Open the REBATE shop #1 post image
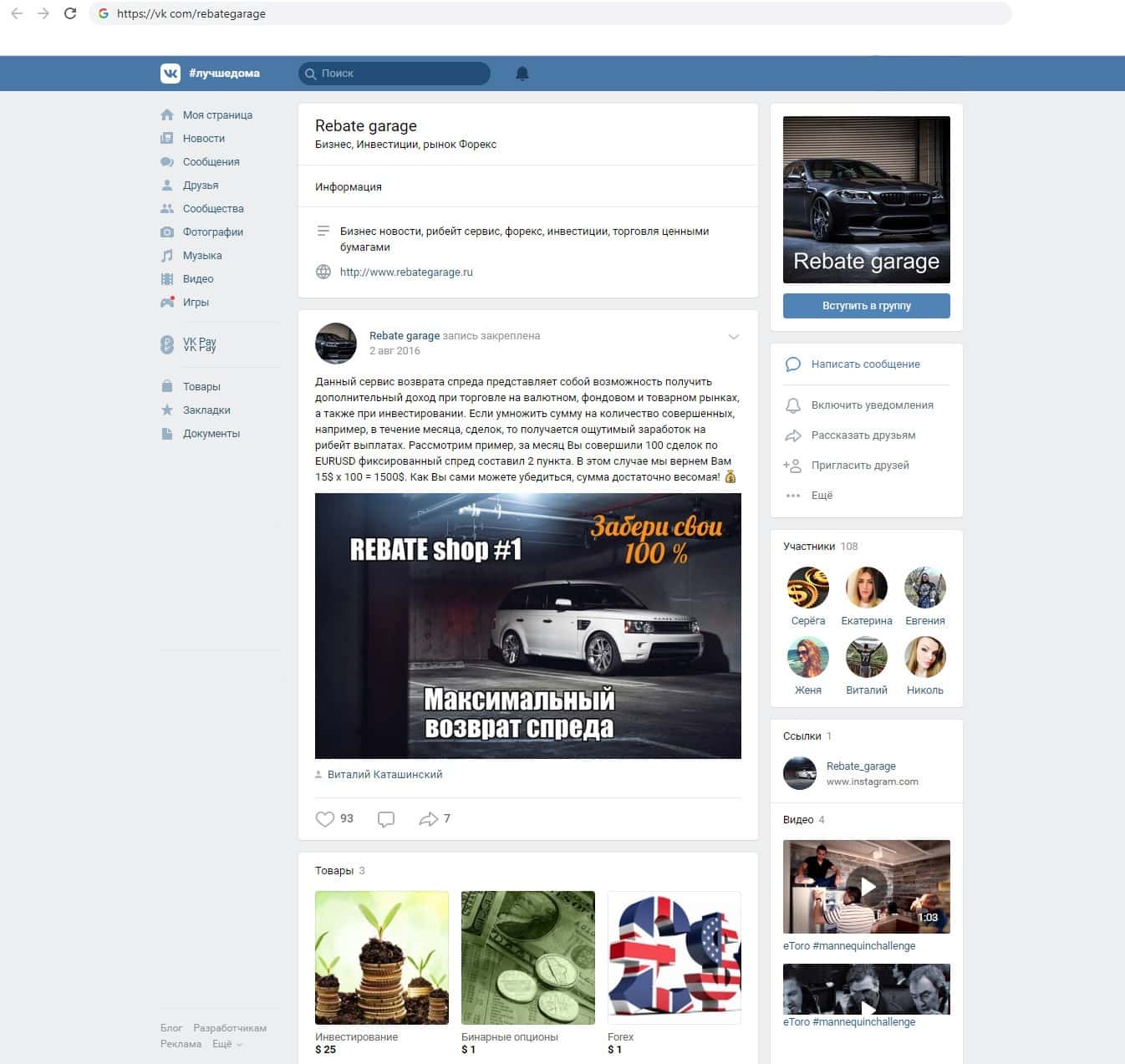This screenshot has width=1125, height=1064. [528, 626]
